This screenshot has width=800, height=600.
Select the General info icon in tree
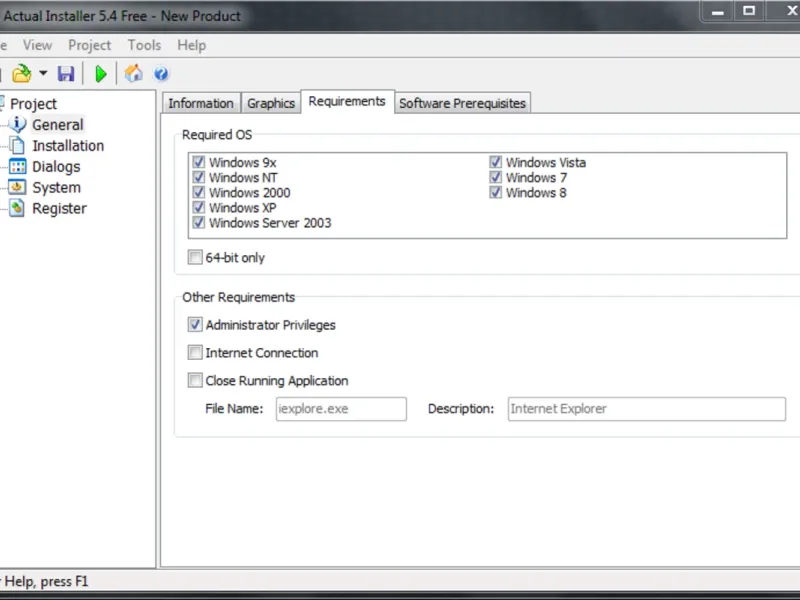[x=17, y=124]
